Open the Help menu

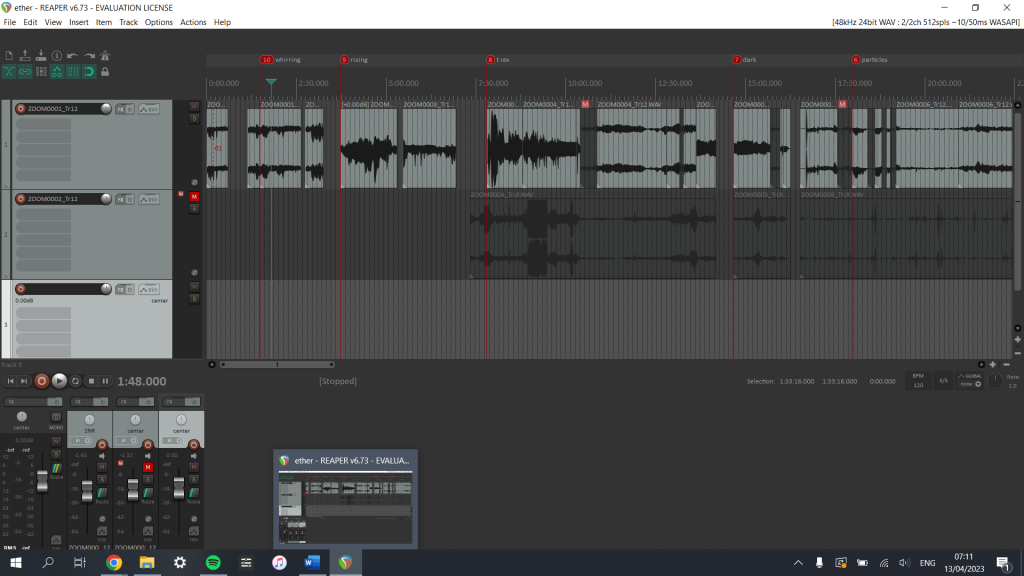tap(222, 22)
